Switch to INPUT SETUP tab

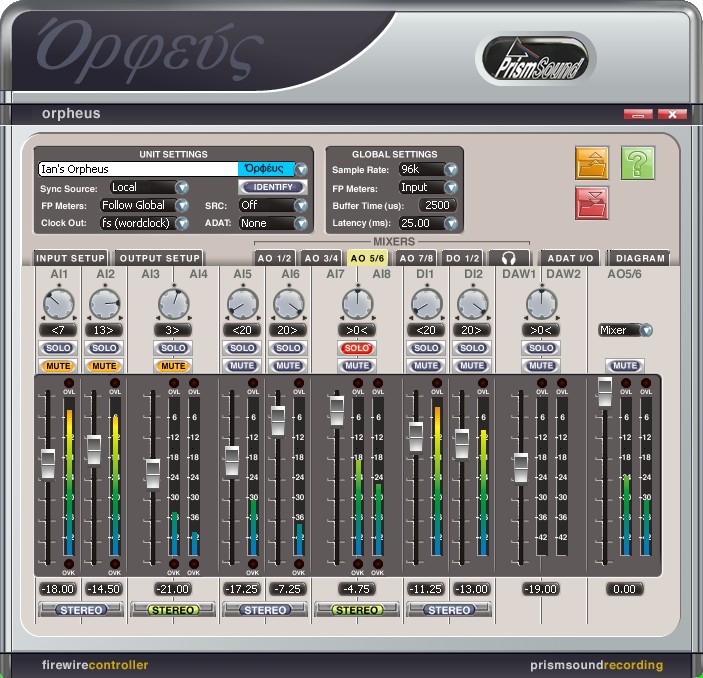point(70,258)
